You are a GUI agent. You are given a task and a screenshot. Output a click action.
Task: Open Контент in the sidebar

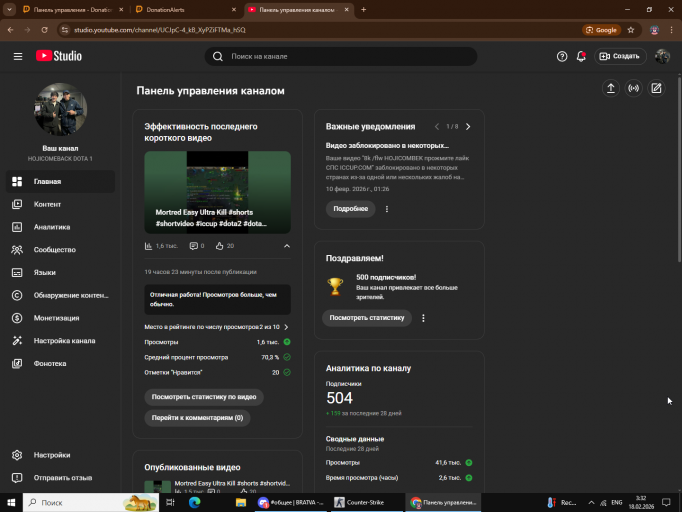click(60, 204)
